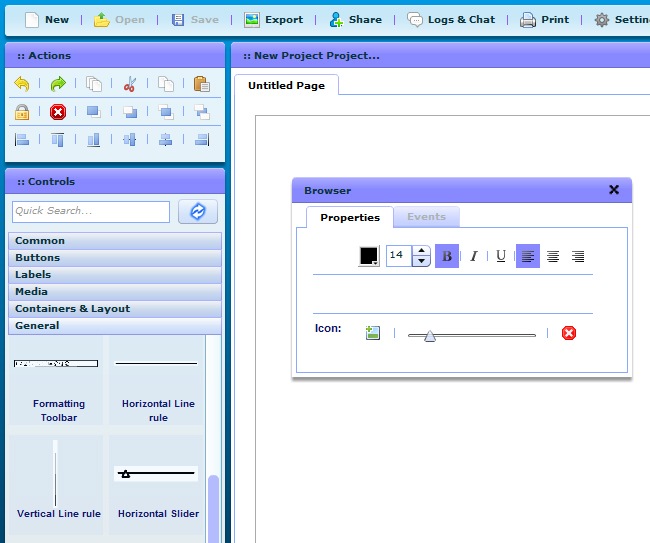Click the clipboard paste icon

tap(201, 84)
